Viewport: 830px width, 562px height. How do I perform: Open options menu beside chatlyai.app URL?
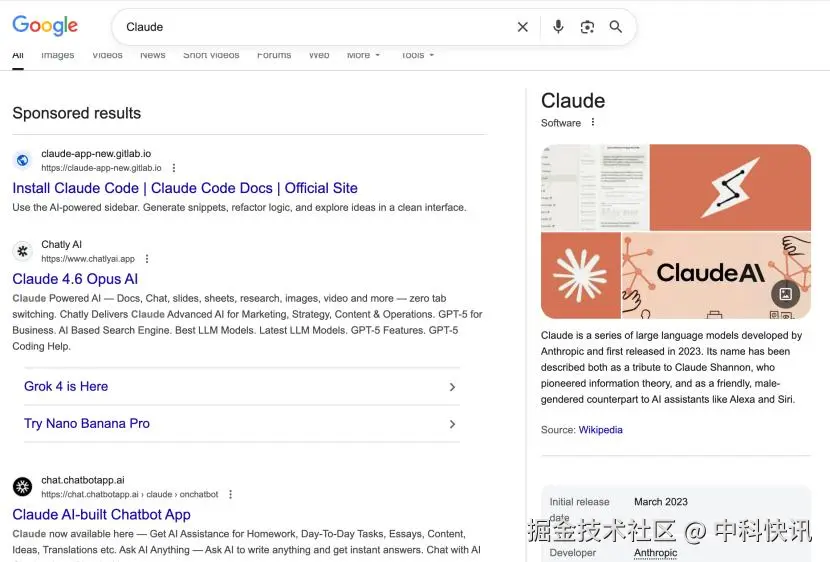click(x=147, y=259)
